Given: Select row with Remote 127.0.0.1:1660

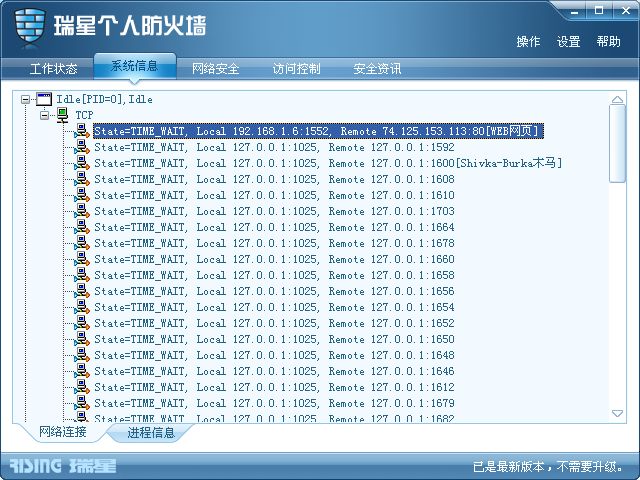Looking at the screenshot, I should pos(274,259).
